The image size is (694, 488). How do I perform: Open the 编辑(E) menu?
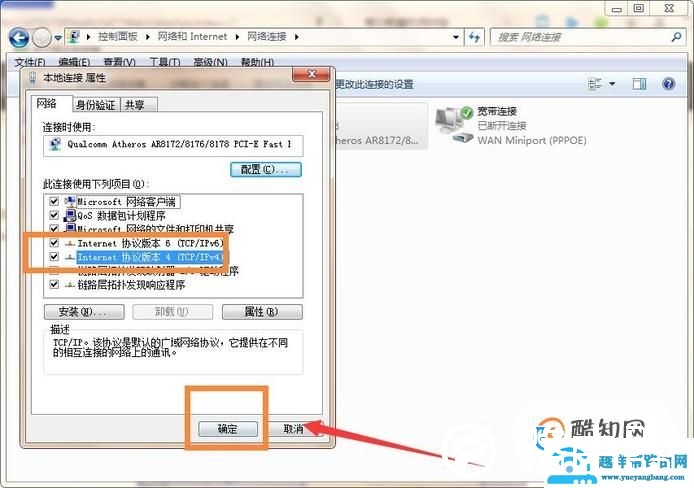click(x=74, y=62)
